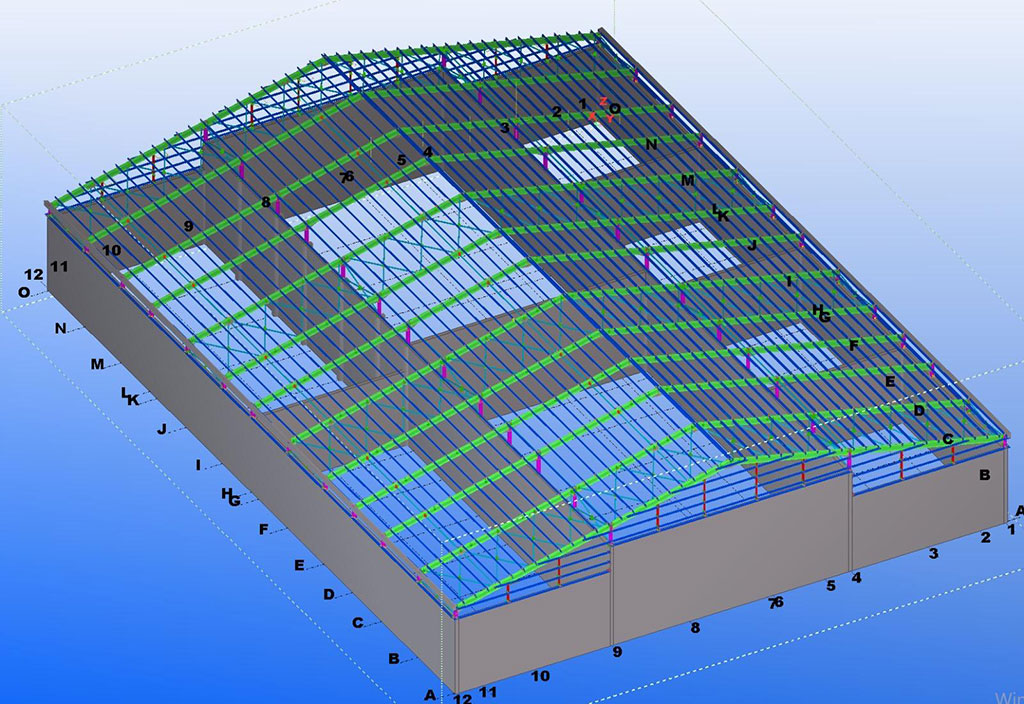Screen dimensions: 1024x704
Task: Click the red XYZ origin axis marker
Action: coord(603,111)
